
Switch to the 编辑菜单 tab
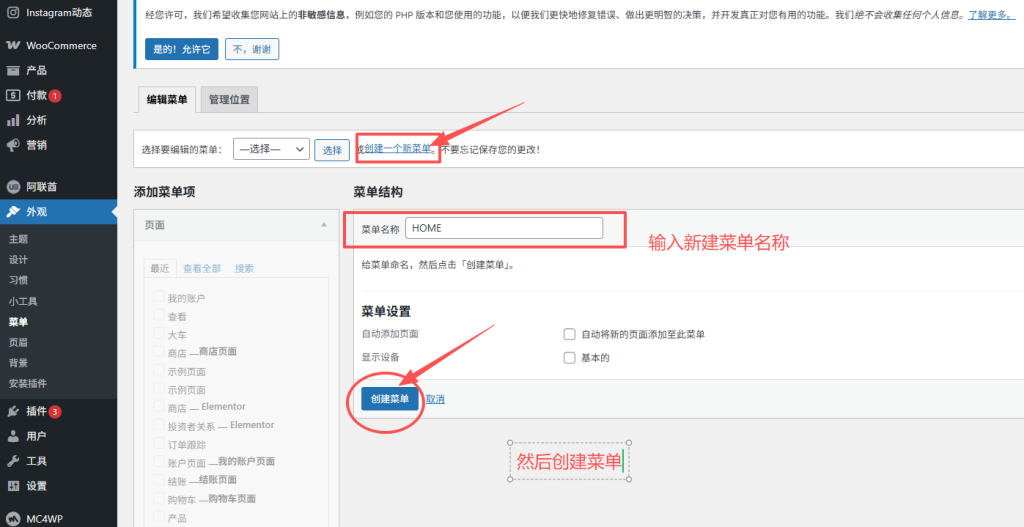[167, 100]
